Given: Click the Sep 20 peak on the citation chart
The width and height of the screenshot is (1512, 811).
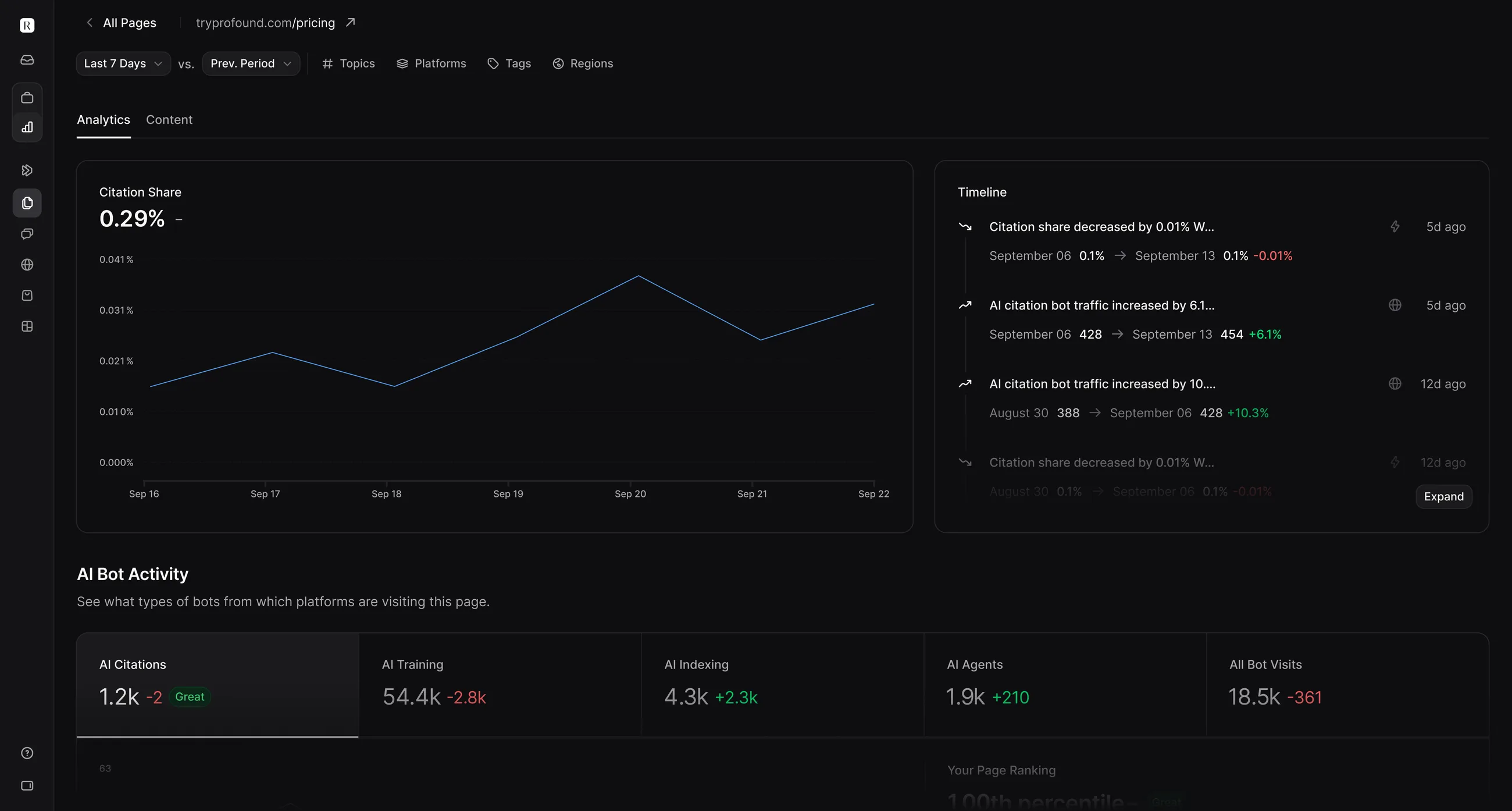Looking at the screenshot, I should pyautogui.click(x=639, y=276).
